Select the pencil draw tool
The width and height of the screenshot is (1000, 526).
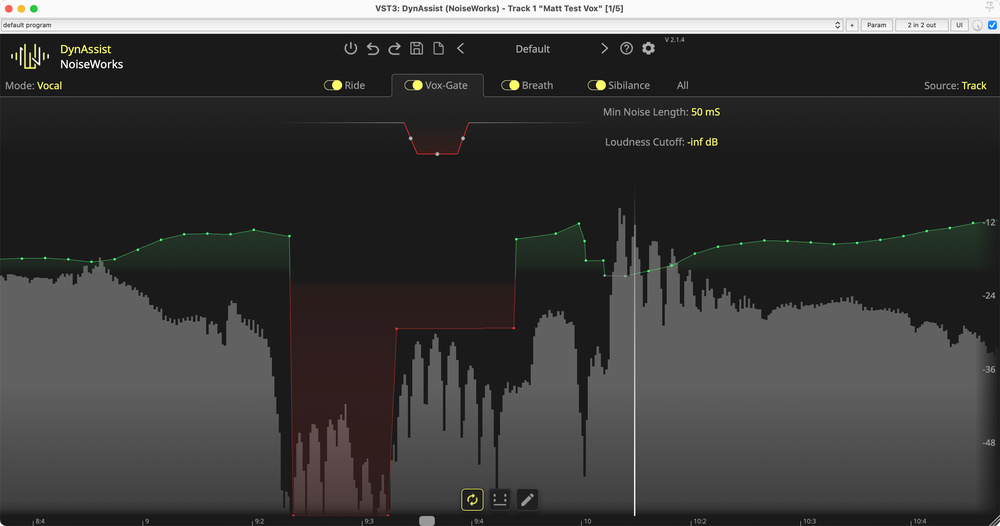point(527,499)
